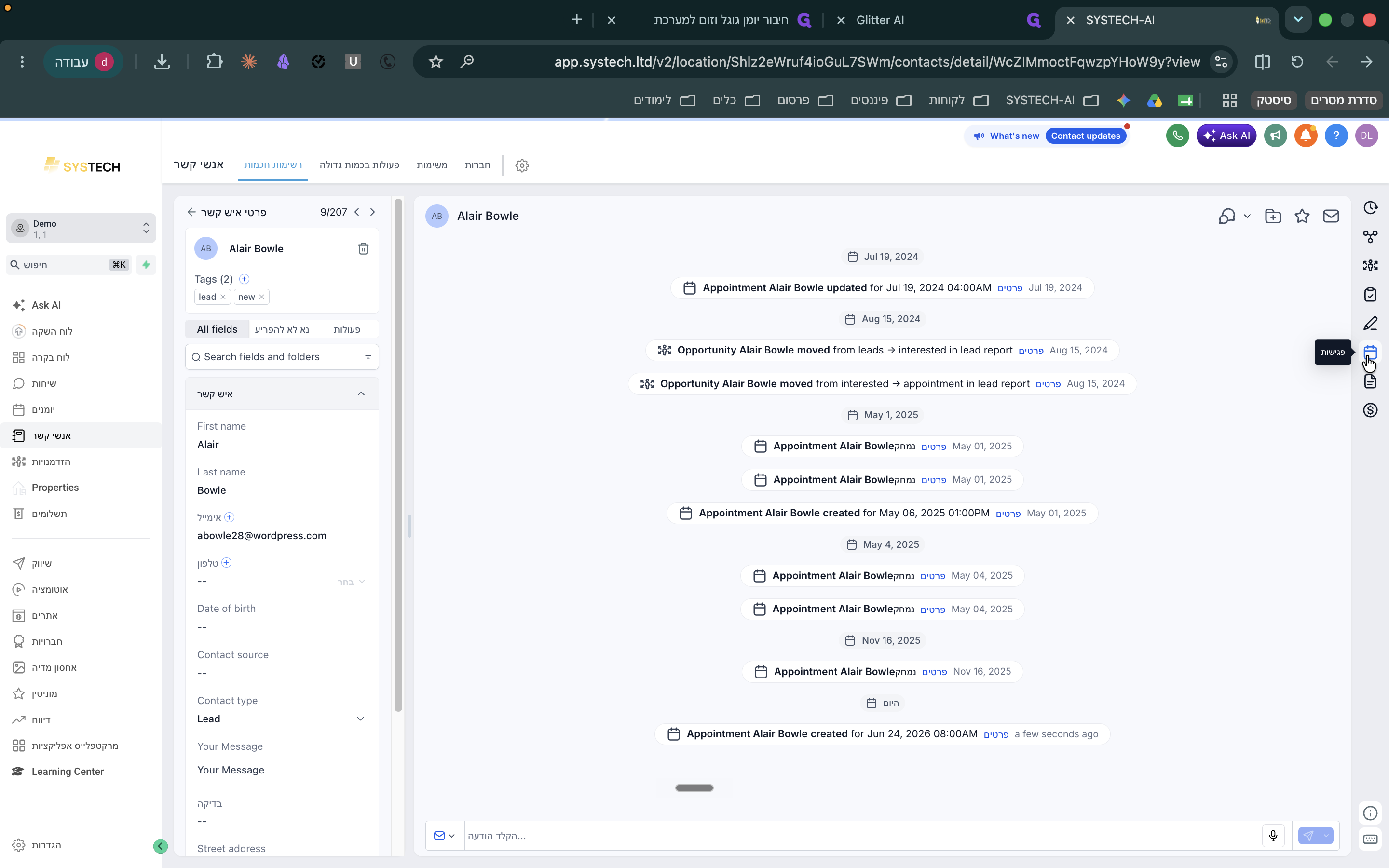The height and width of the screenshot is (868, 1389).
Task: Open documents icon in right sidebar
Action: click(1370, 381)
